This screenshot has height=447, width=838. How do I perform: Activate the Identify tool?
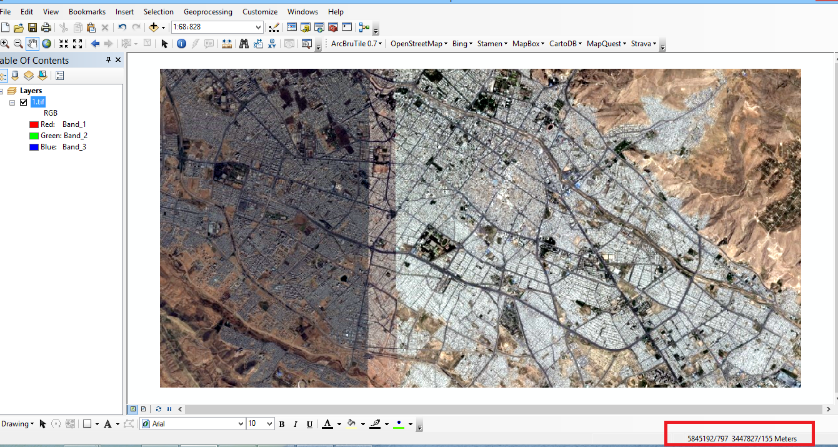click(x=181, y=44)
